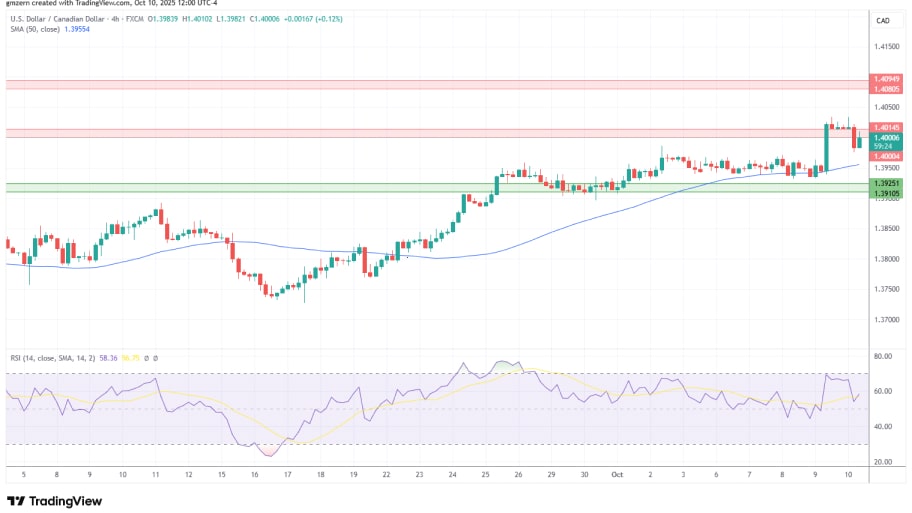Click date 17 on the time axis

pyautogui.click(x=285, y=476)
